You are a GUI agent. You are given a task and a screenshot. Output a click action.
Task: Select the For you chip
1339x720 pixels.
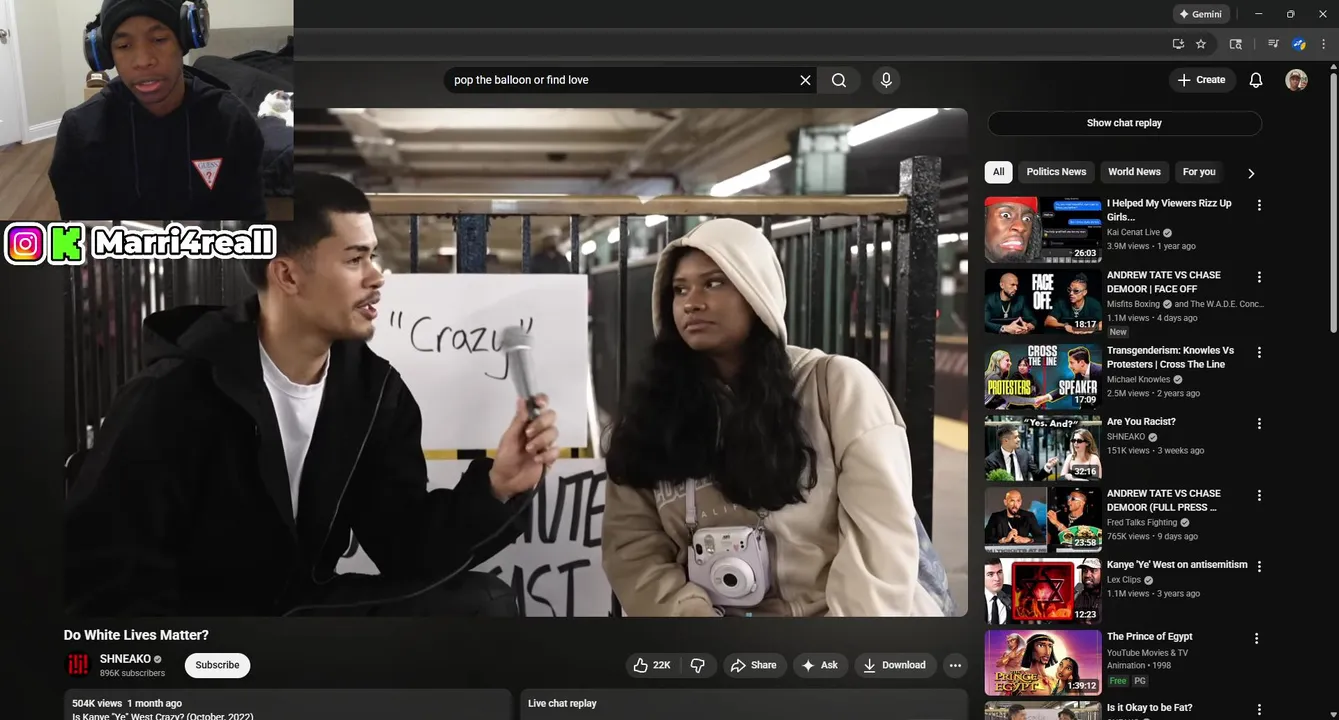click(1199, 172)
